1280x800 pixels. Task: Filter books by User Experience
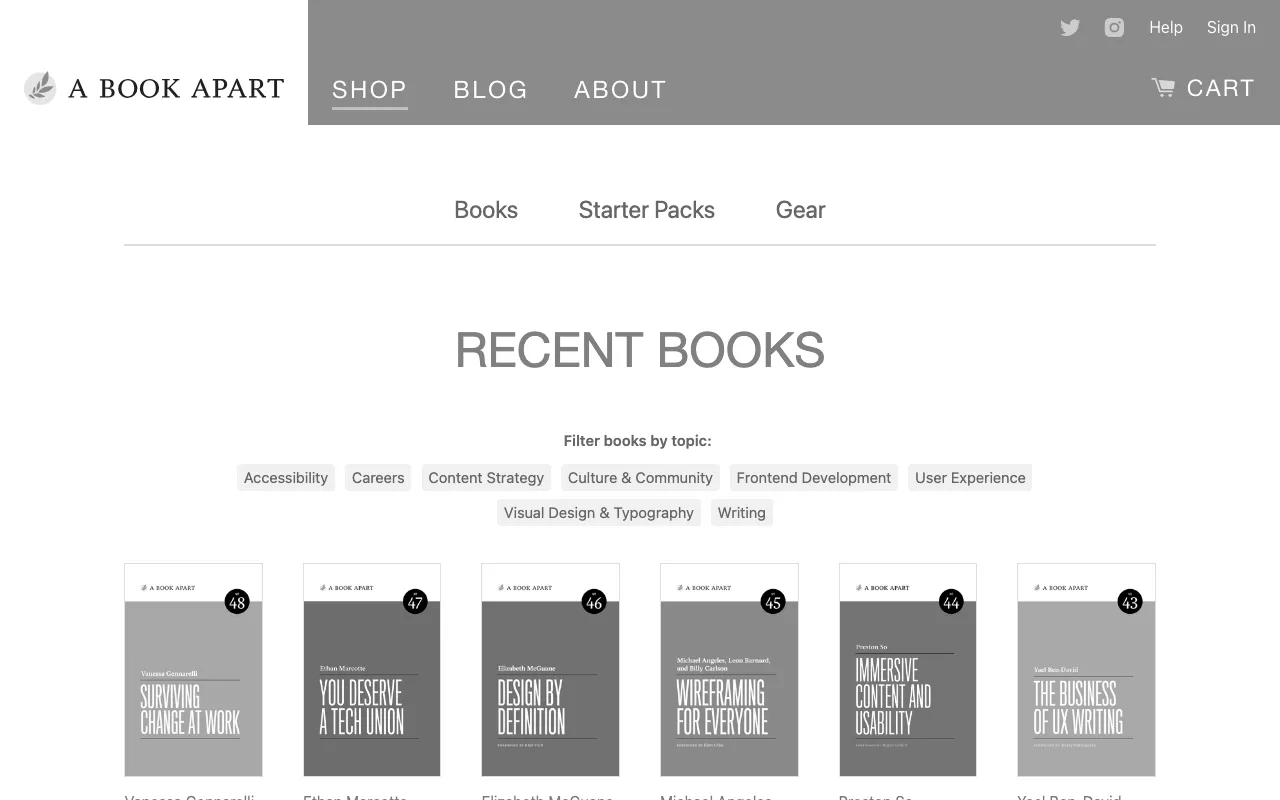[x=970, y=478]
